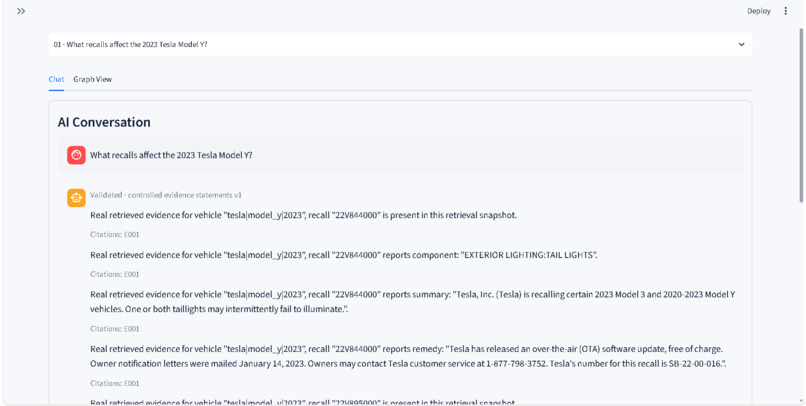
Task: Click the red user avatar icon
Action: tap(76, 155)
